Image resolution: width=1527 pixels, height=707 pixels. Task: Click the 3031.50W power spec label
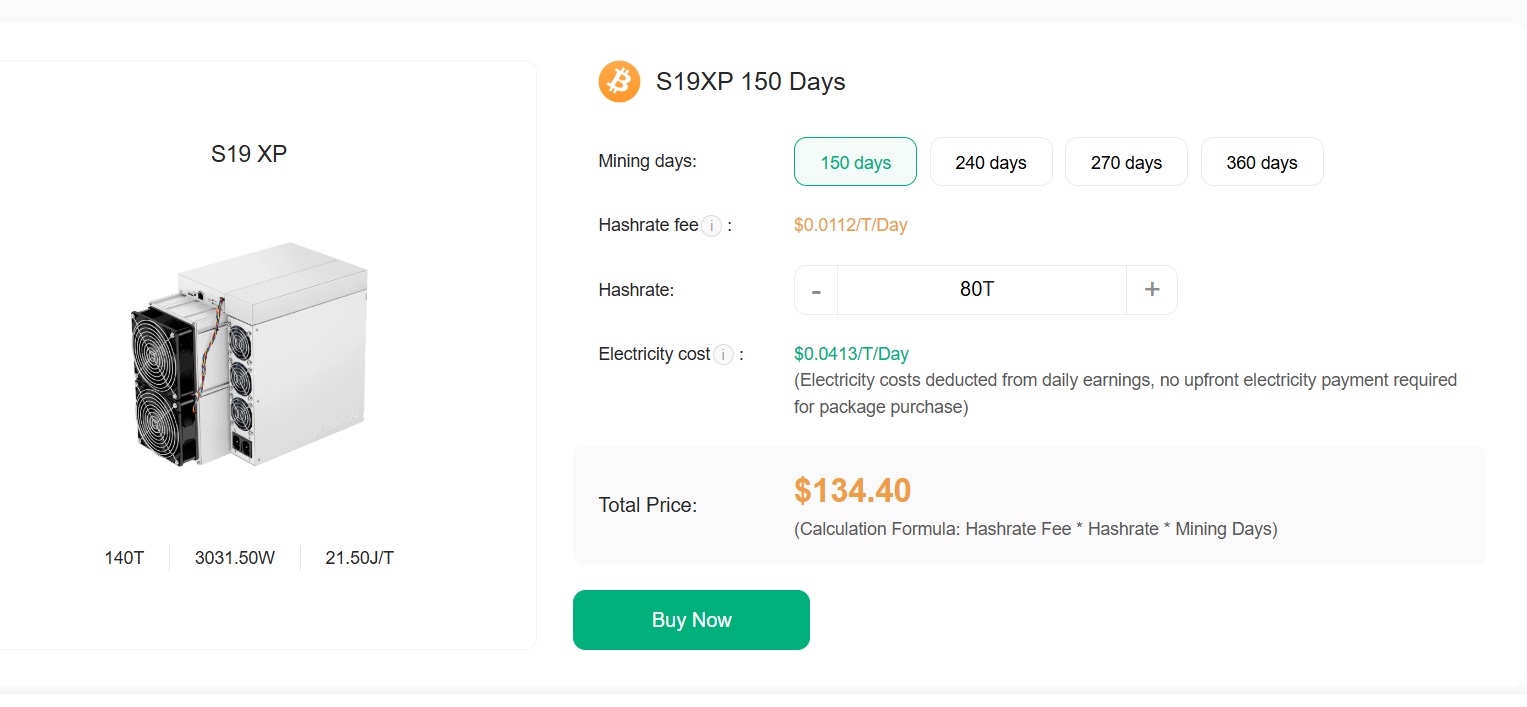pos(235,558)
